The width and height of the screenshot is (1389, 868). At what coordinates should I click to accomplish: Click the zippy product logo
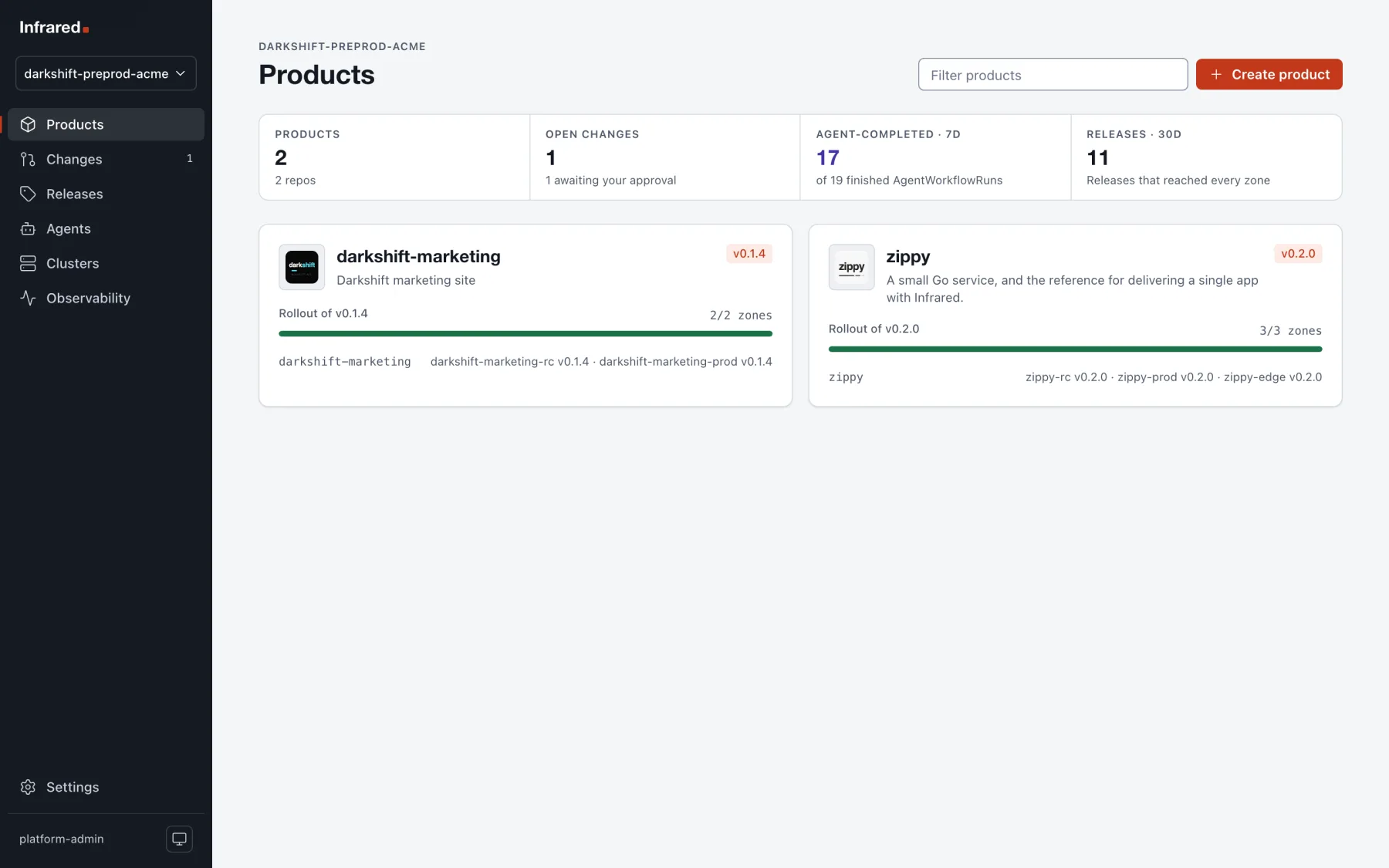(851, 267)
